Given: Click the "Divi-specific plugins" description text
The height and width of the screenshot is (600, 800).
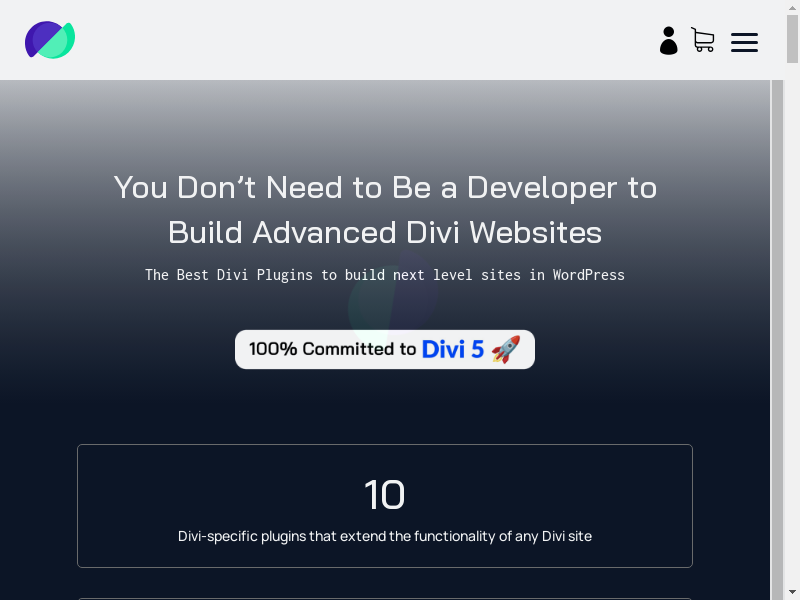Looking at the screenshot, I should pos(385,536).
